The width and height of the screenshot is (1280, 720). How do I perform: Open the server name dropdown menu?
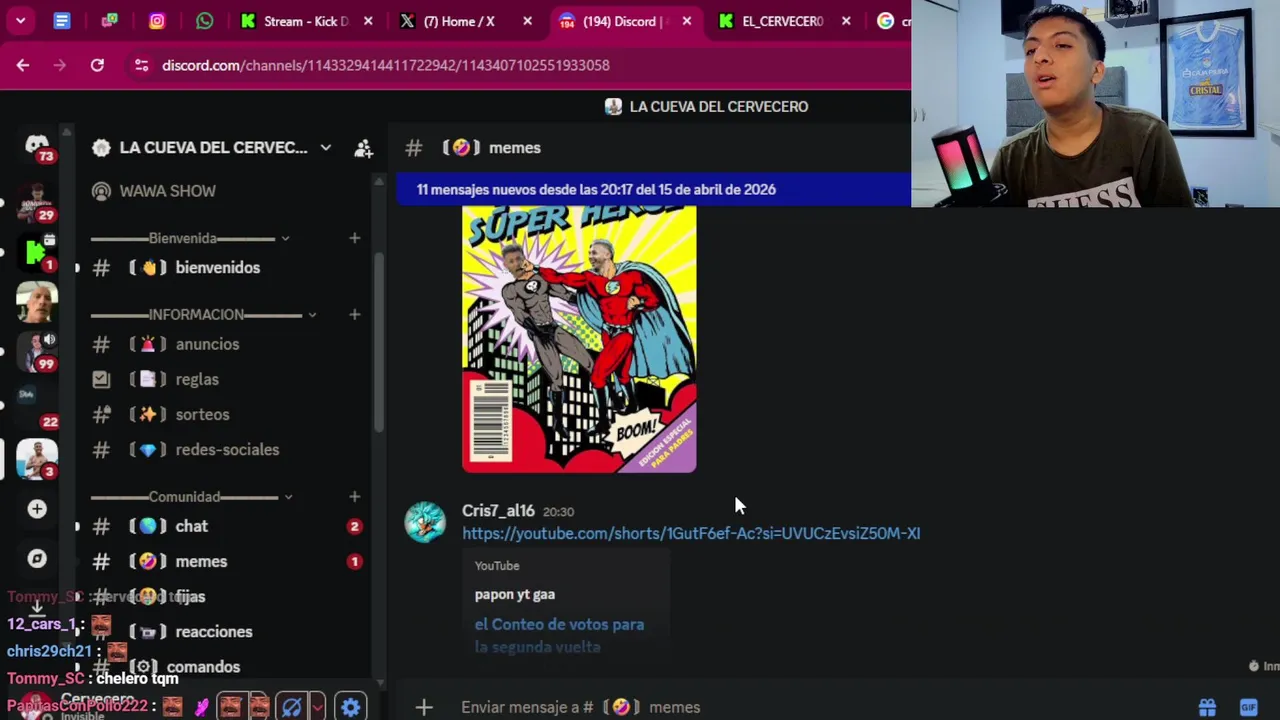[x=325, y=148]
